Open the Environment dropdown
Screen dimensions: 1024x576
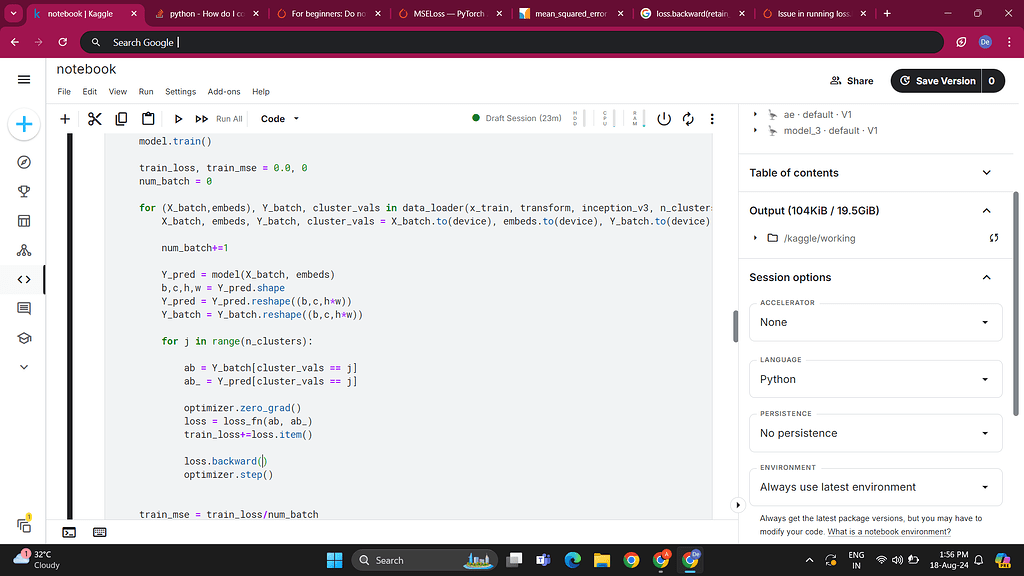[x=875, y=487]
